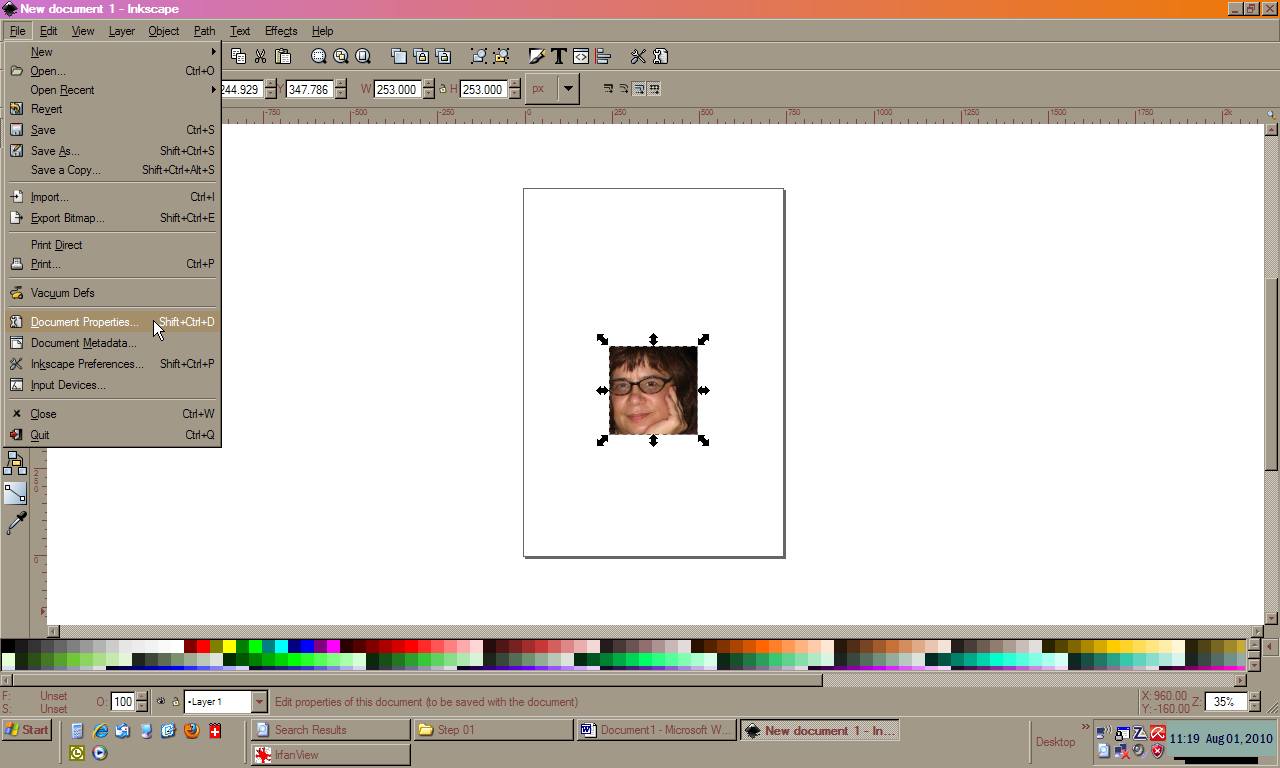Click the Copy icon in the command toolbar

tap(238, 56)
